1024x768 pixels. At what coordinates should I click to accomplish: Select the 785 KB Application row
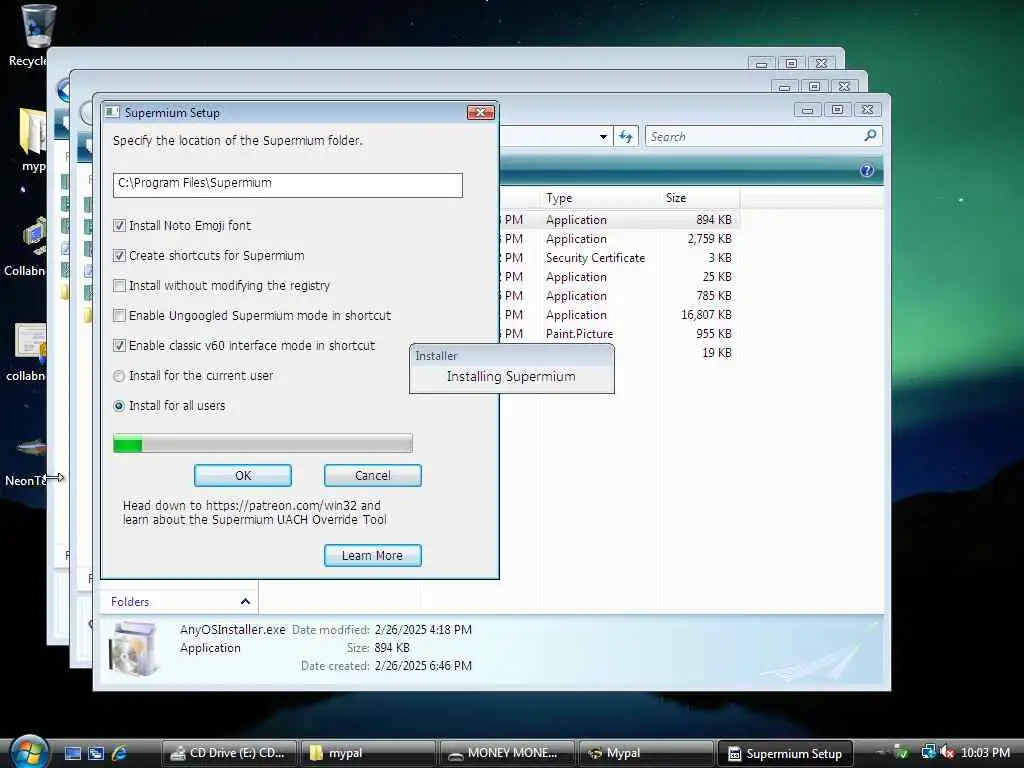pos(619,296)
